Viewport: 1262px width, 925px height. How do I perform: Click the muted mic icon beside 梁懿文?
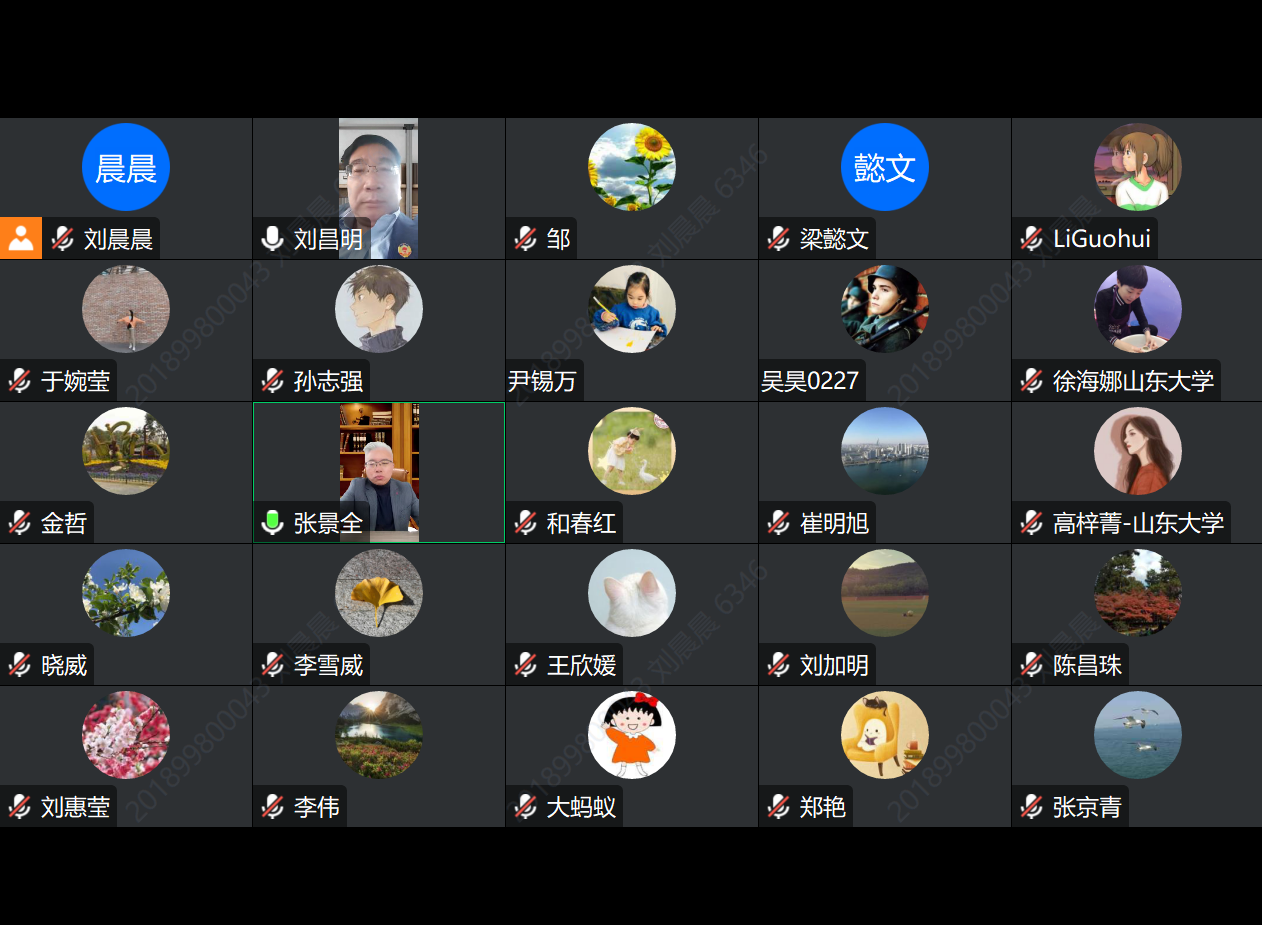click(x=779, y=238)
